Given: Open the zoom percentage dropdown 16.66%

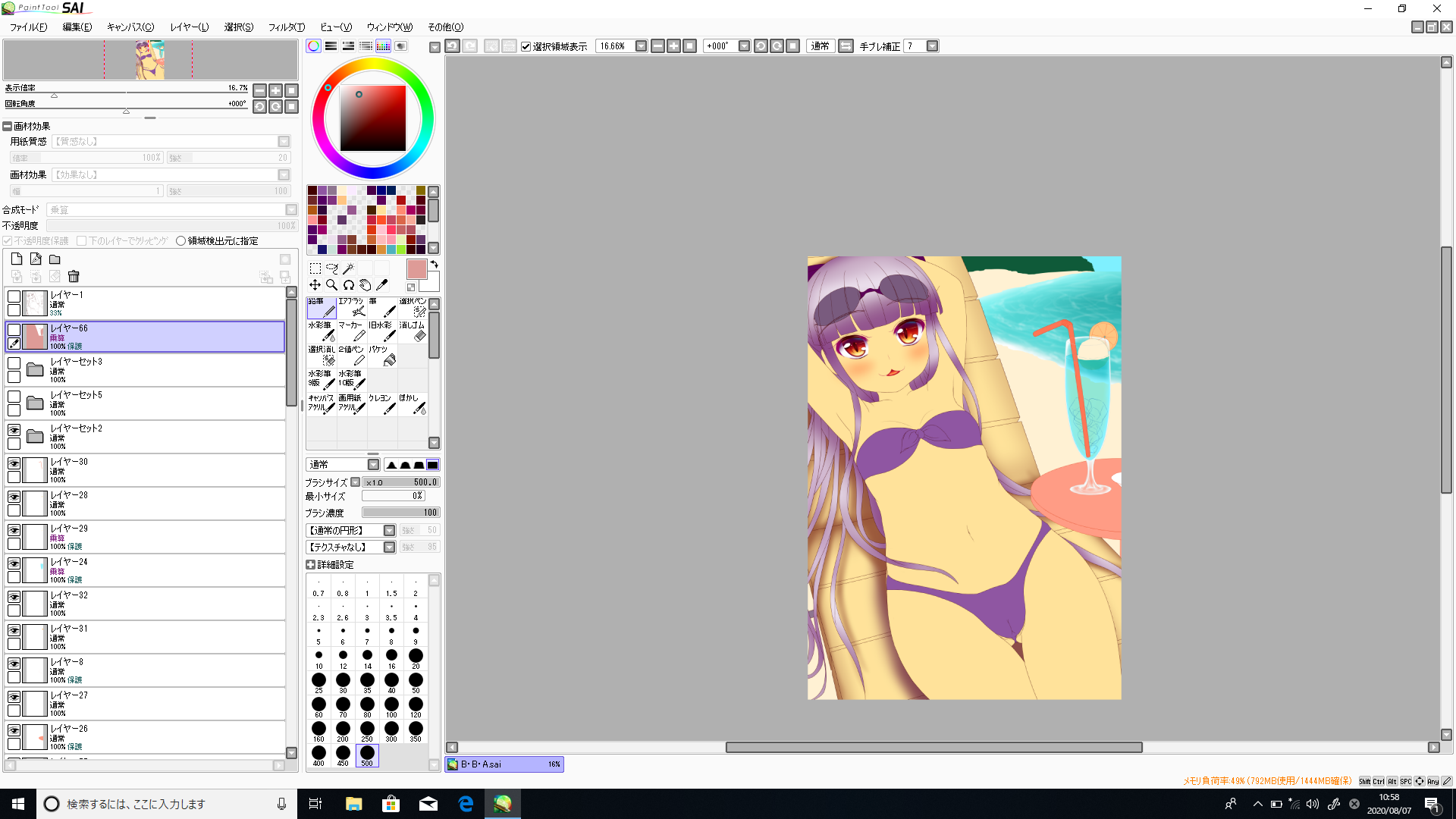Looking at the screenshot, I should tap(641, 46).
